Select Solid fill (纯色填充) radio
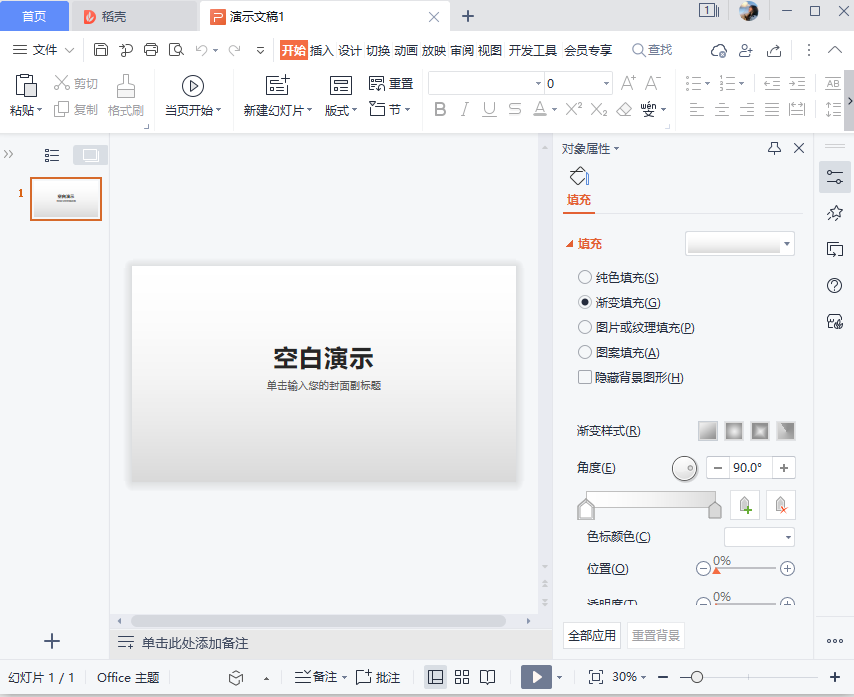 coord(584,277)
